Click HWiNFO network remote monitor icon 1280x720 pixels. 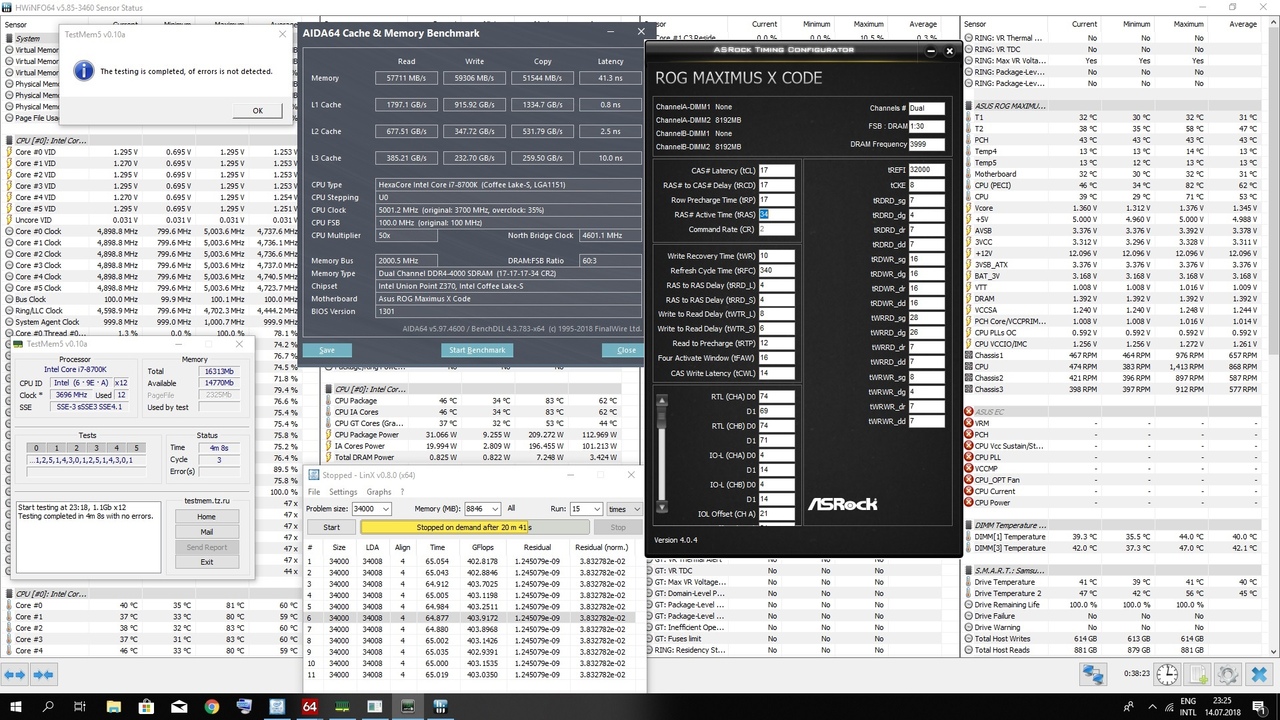1092,675
